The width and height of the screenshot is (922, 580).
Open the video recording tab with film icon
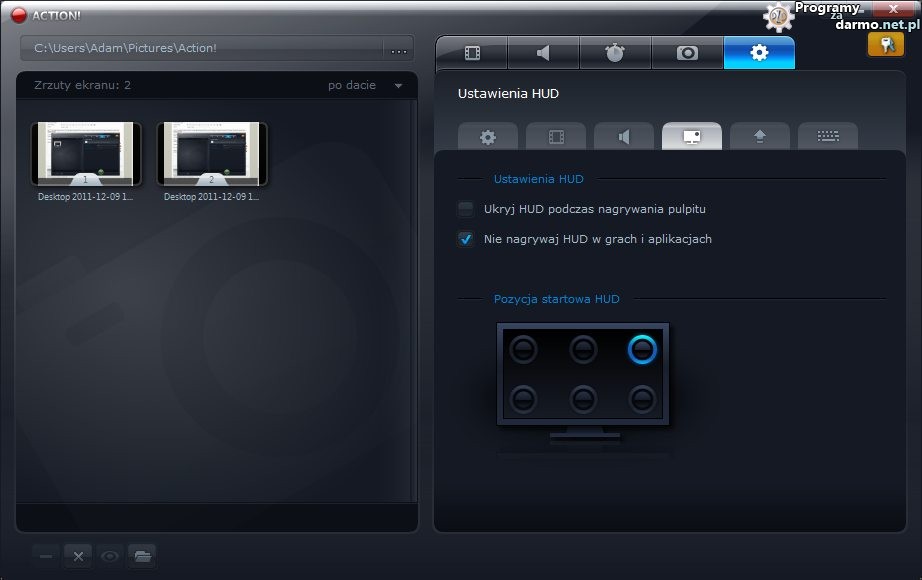tap(472, 53)
